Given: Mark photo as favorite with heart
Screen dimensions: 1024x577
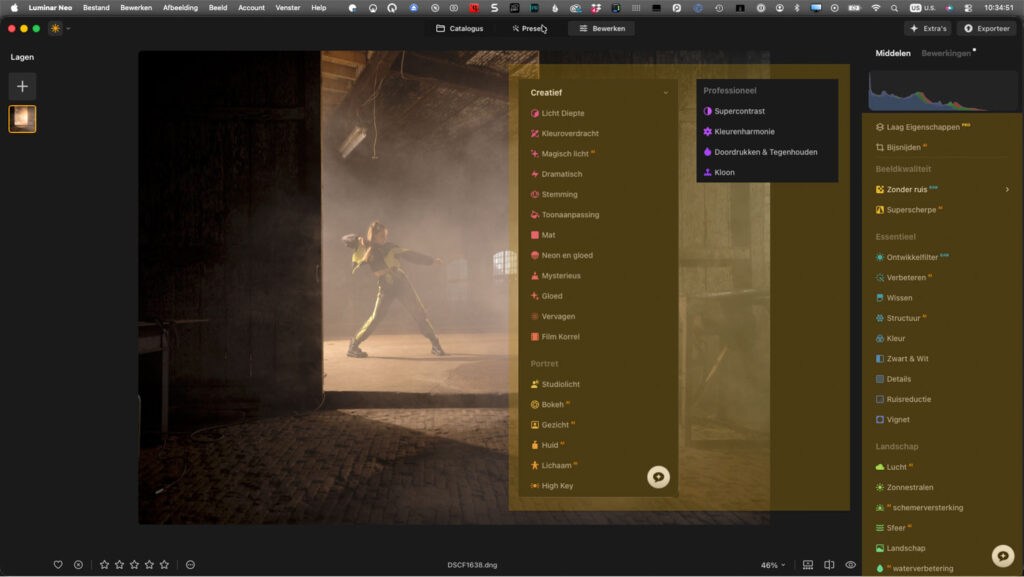Looking at the screenshot, I should tap(58, 565).
